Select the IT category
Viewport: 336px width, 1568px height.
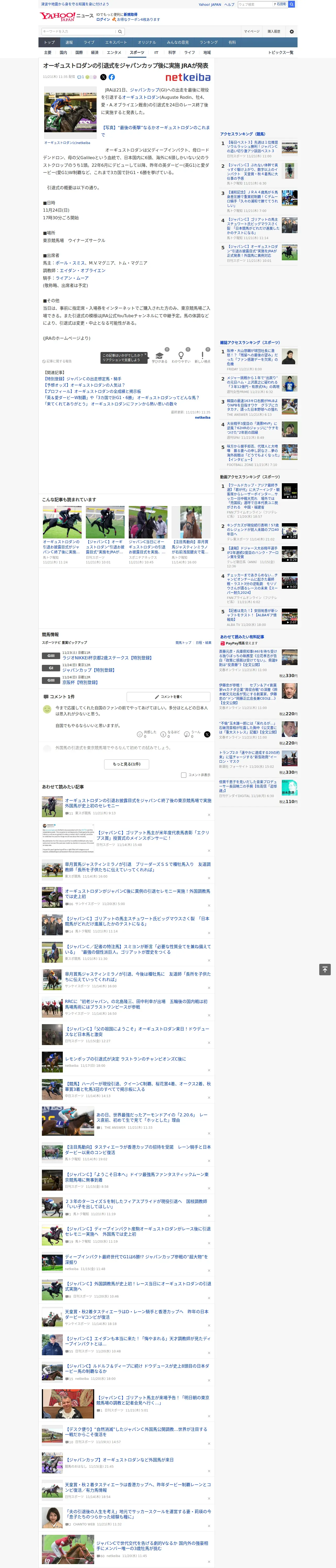156,52
